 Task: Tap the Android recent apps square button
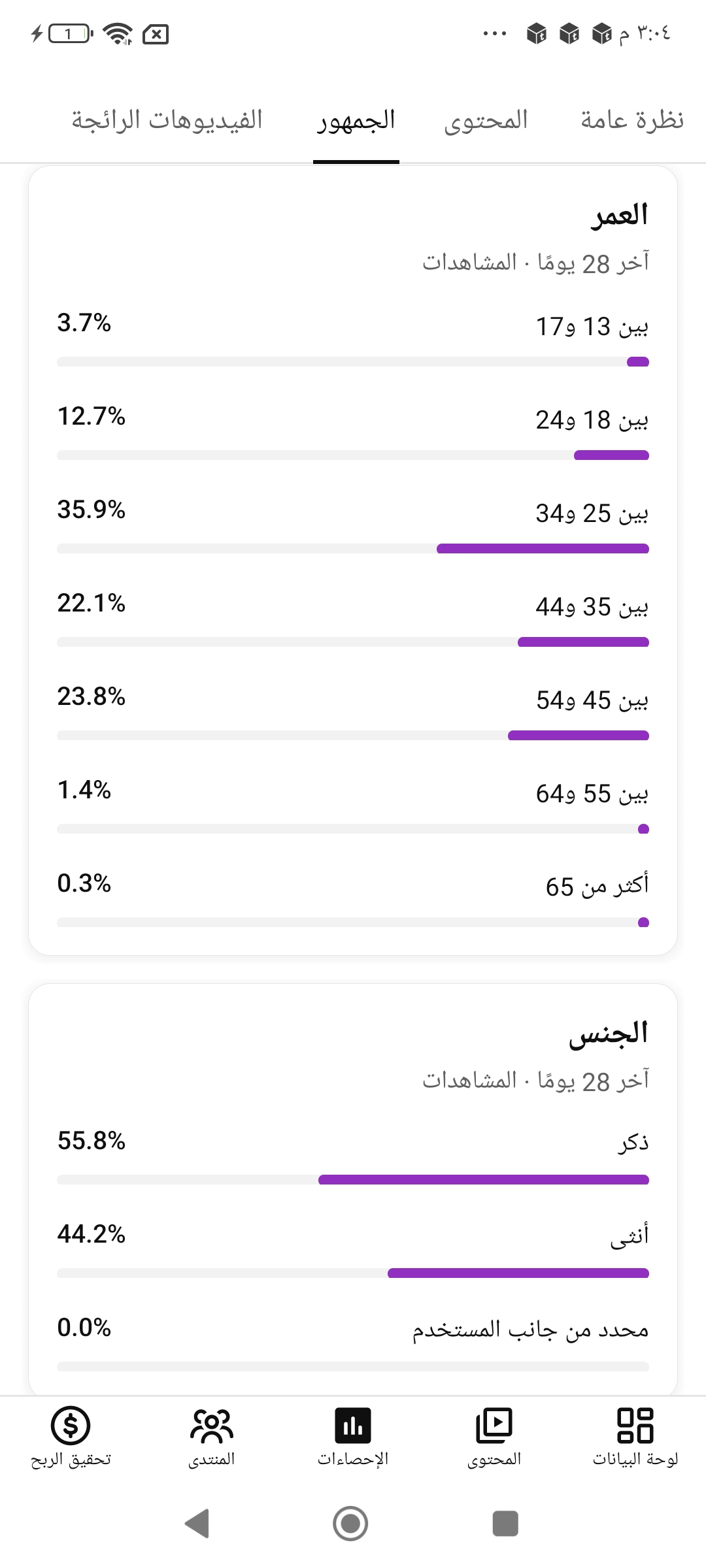(x=505, y=1524)
